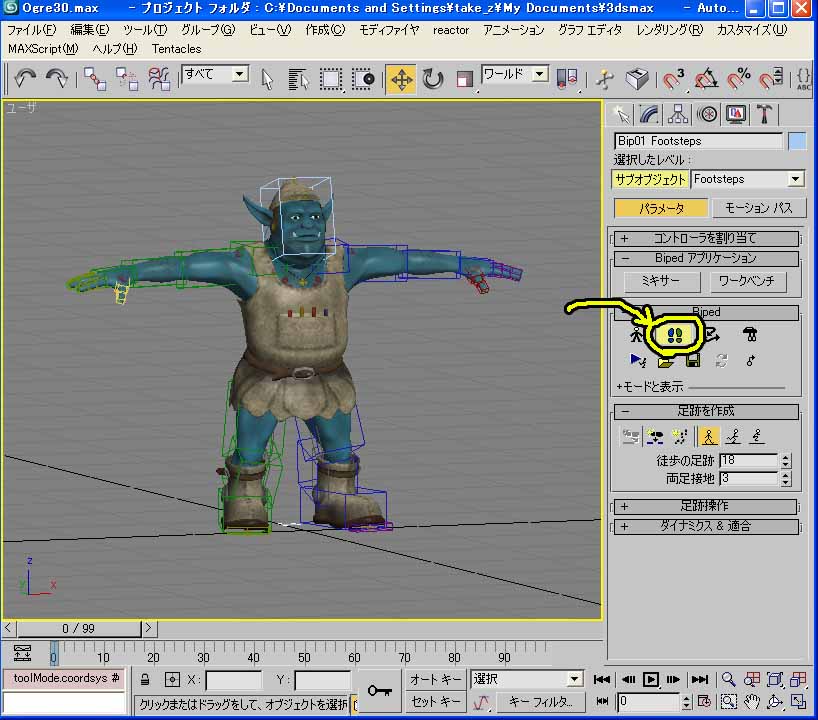This screenshot has width=818, height=720.
Task: Open the MAXScript(M) menu
Action: click(43, 49)
